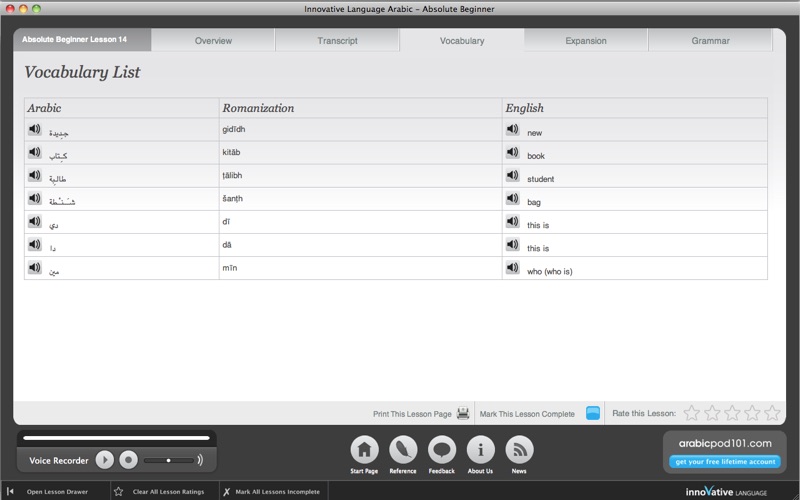The width and height of the screenshot is (800, 500).
Task: Play the voice recorder recording
Action: [x=105, y=460]
